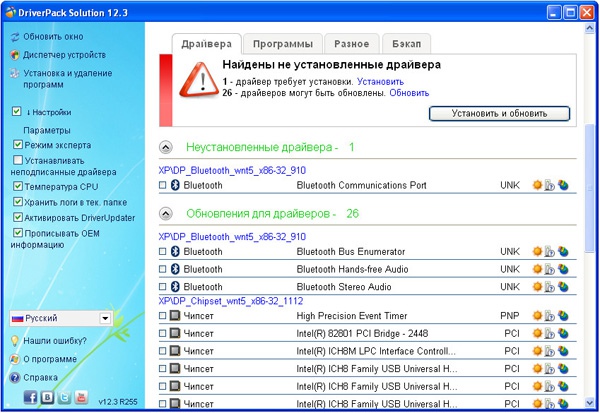Click the chipset icon on High Precision Event Timer row
Viewport: 600px width, 413px height.
[175, 316]
